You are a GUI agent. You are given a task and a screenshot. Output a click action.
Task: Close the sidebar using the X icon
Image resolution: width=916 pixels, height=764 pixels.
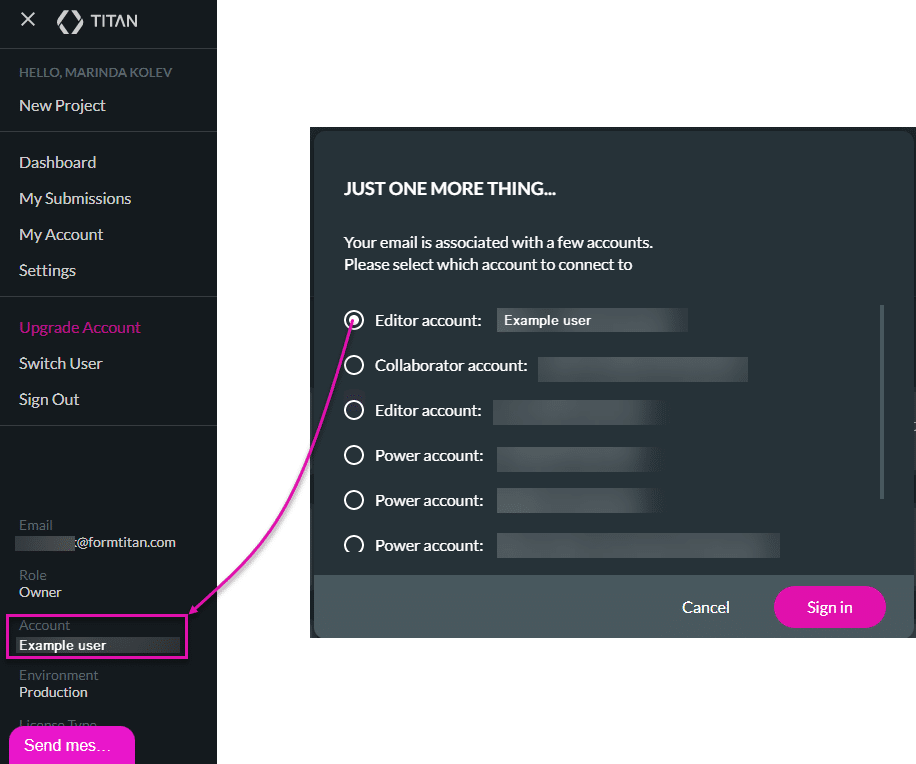click(x=27, y=18)
